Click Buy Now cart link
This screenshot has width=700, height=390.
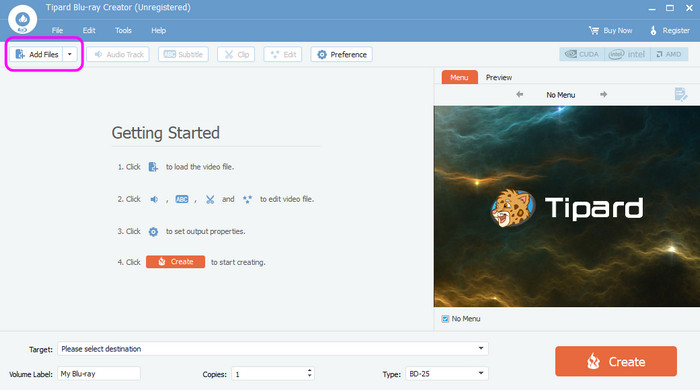[610, 30]
